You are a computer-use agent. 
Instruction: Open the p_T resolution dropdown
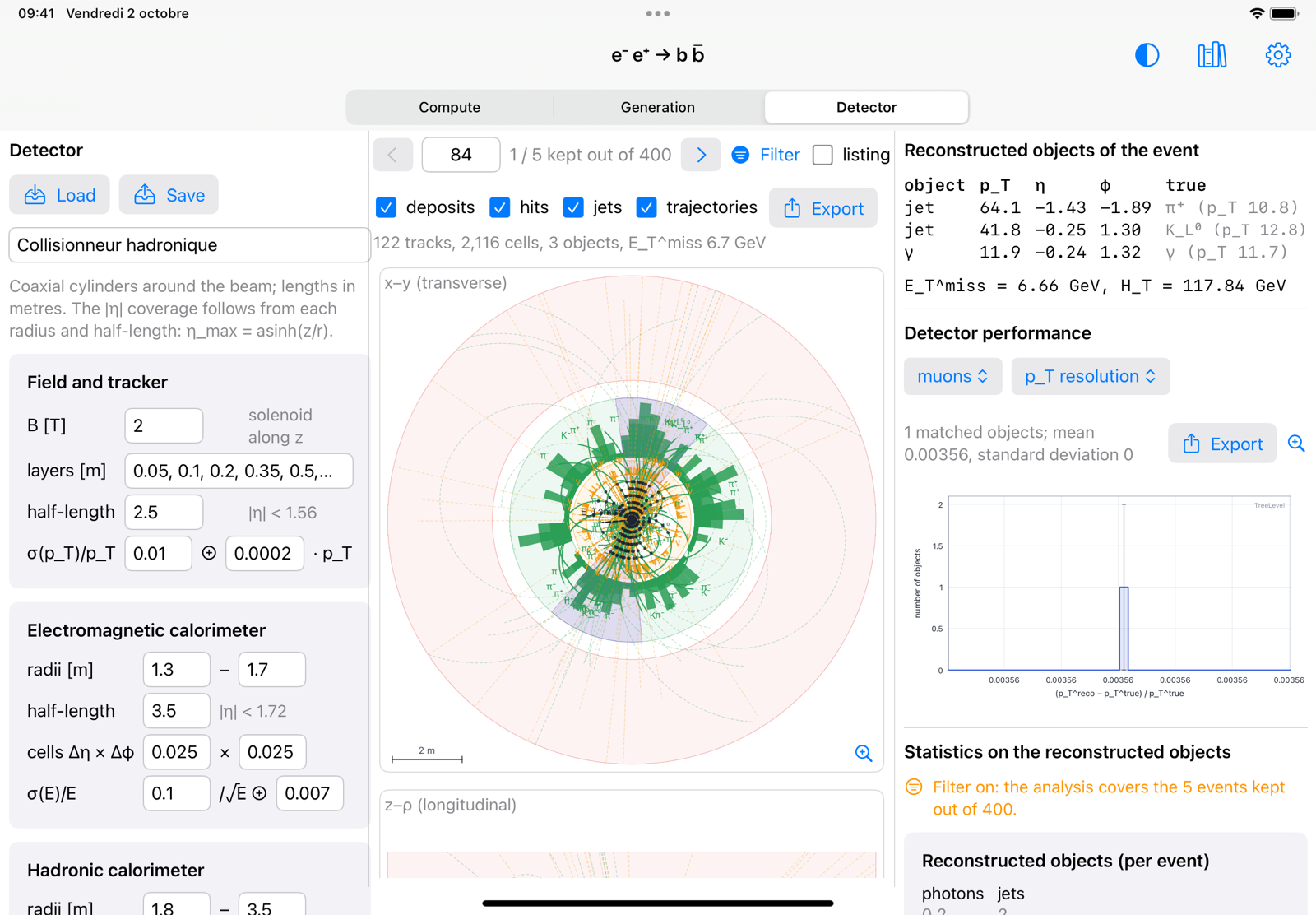point(1090,376)
